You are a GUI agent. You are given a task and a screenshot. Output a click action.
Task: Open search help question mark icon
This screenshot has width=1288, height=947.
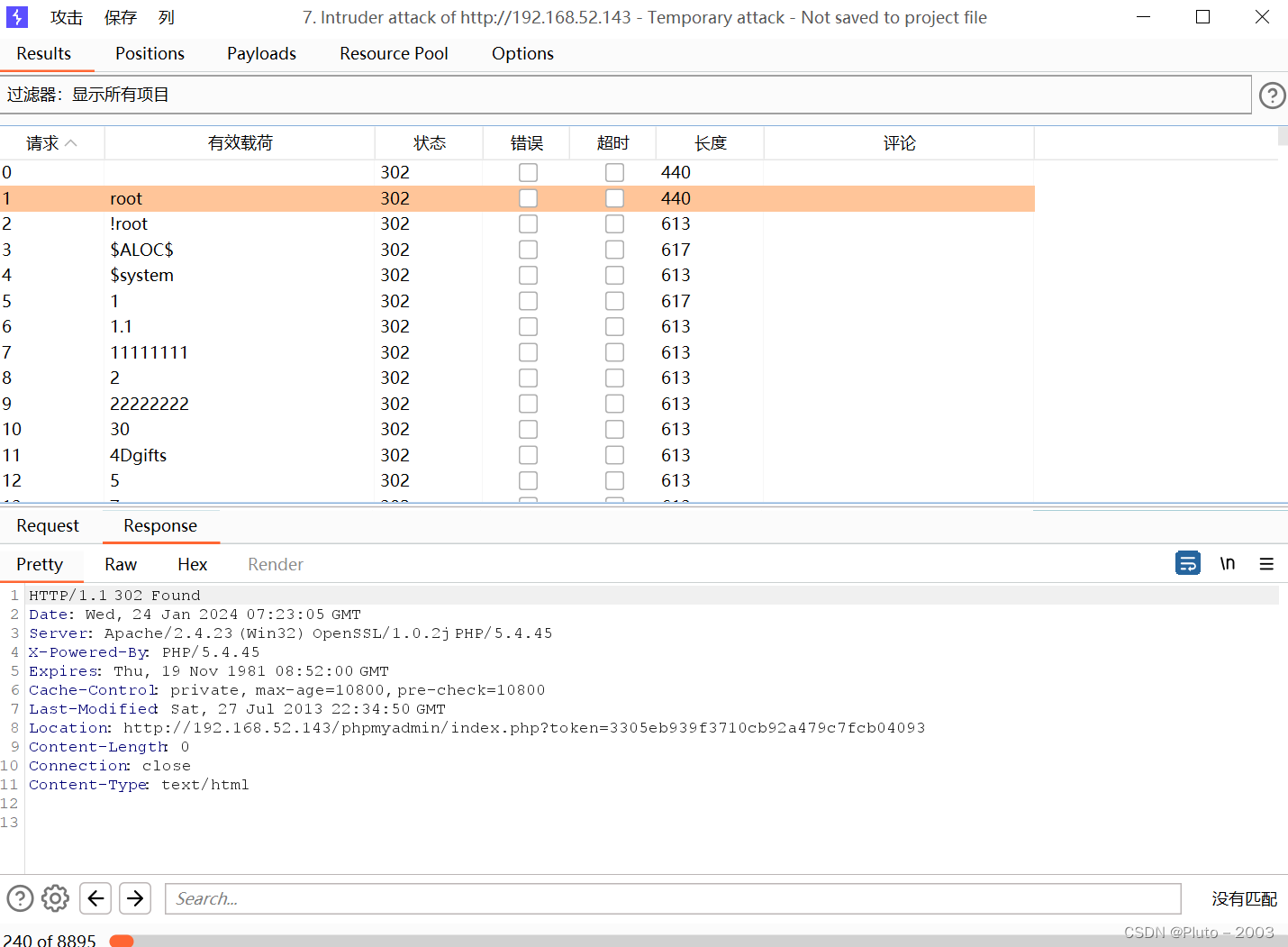(x=20, y=898)
